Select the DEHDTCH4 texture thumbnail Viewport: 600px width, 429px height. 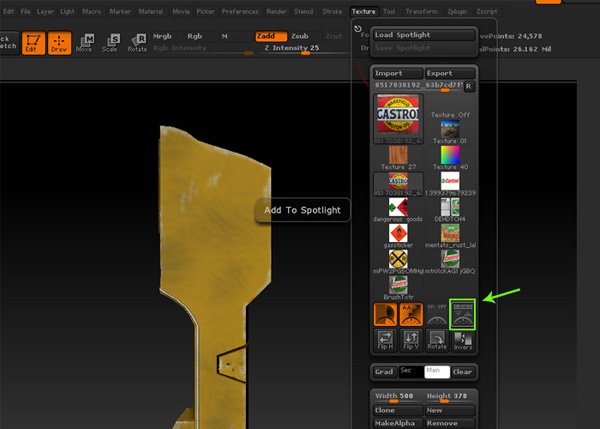click(450, 210)
